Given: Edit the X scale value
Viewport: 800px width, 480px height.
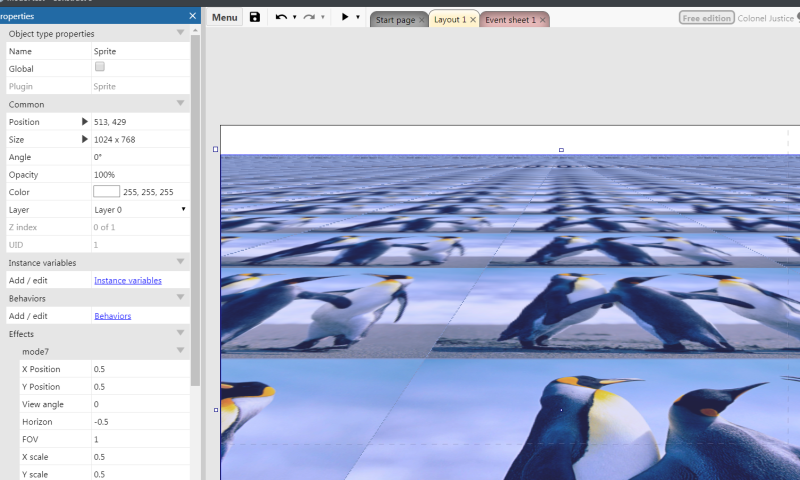Looking at the screenshot, I should click(x=140, y=457).
